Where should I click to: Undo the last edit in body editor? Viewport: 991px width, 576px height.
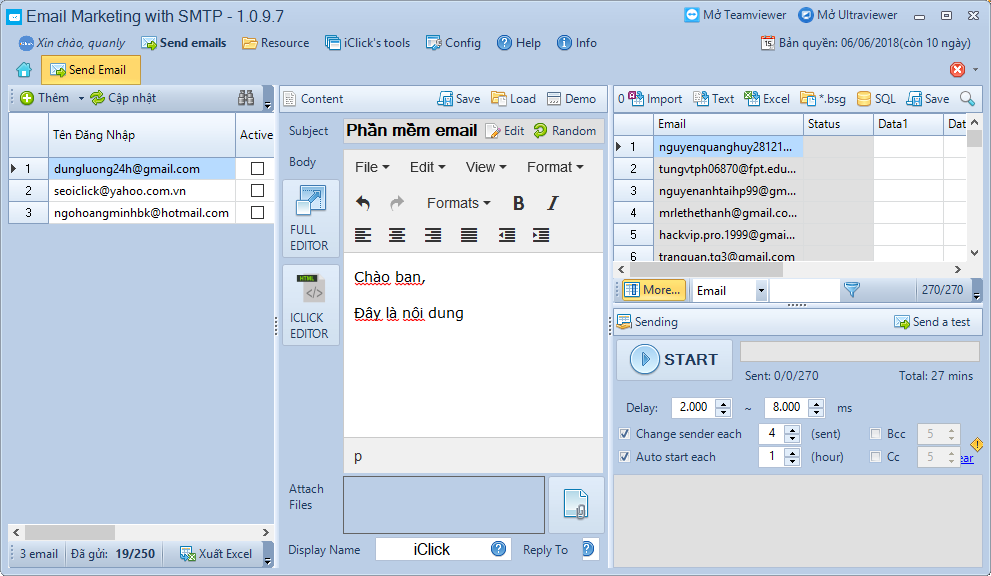click(x=363, y=203)
